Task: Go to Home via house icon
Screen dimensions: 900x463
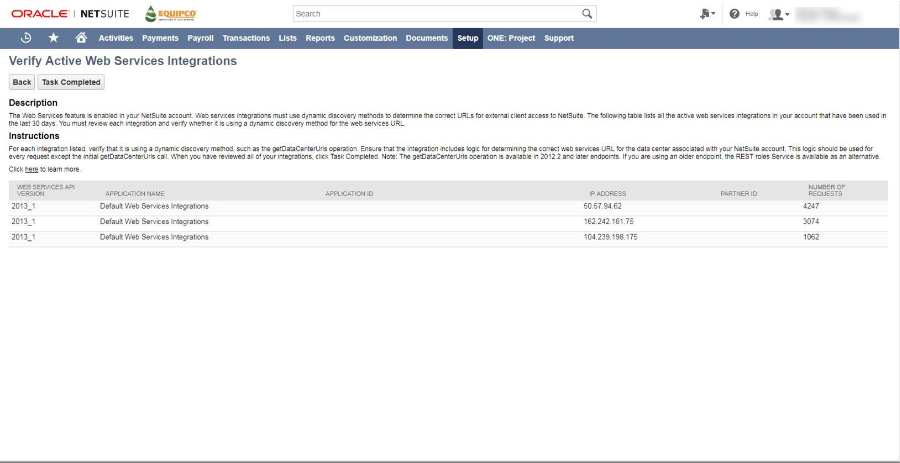Action: 81,38
